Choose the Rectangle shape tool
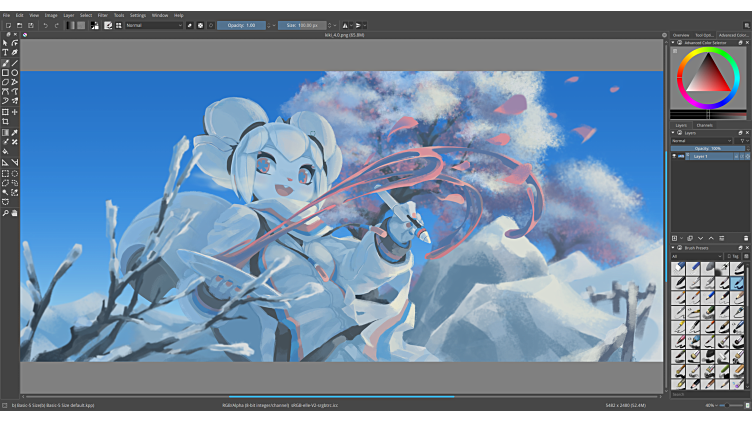The height and width of the screenshot is (423, 752). [5, 73]
